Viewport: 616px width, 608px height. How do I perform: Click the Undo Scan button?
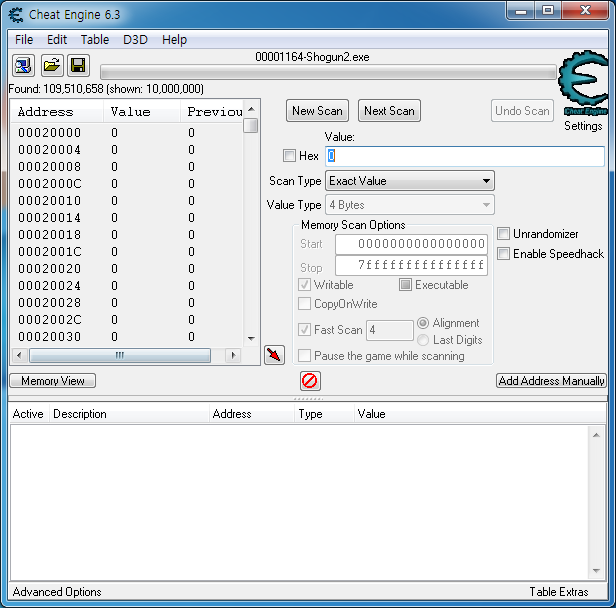[522, 111]
